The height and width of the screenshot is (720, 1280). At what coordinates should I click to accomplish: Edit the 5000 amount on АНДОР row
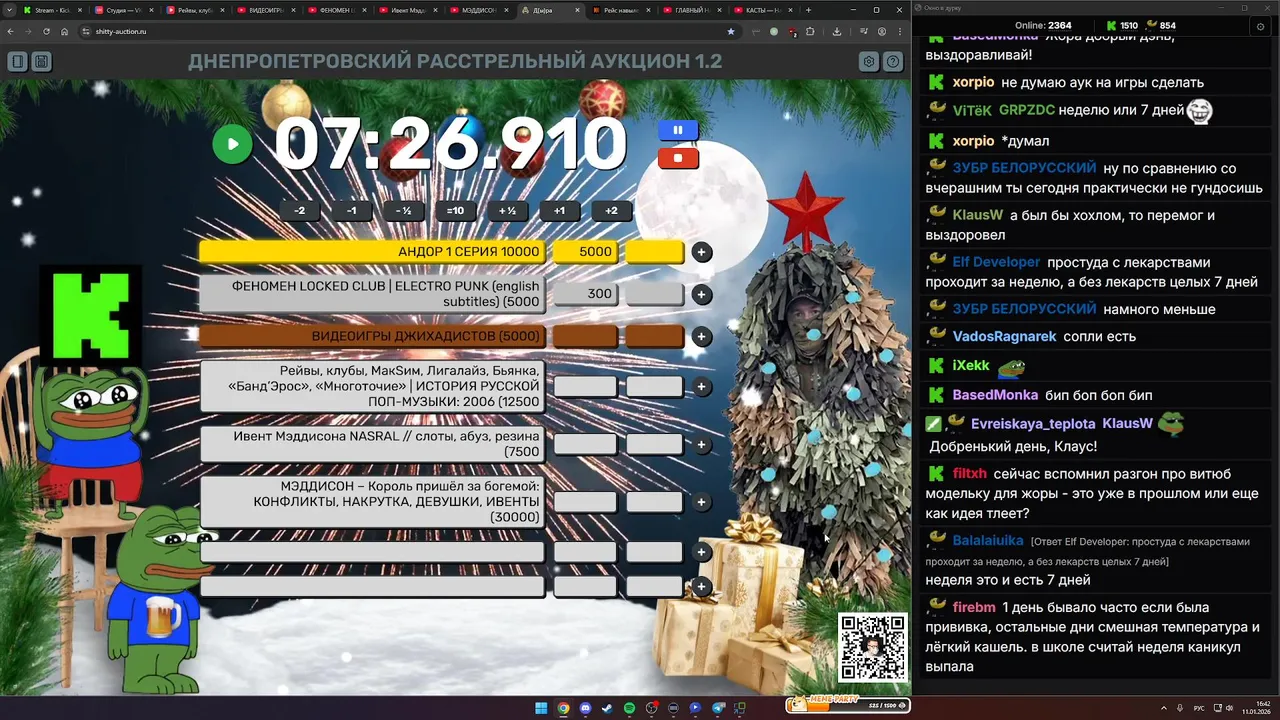tap(585, 252)
